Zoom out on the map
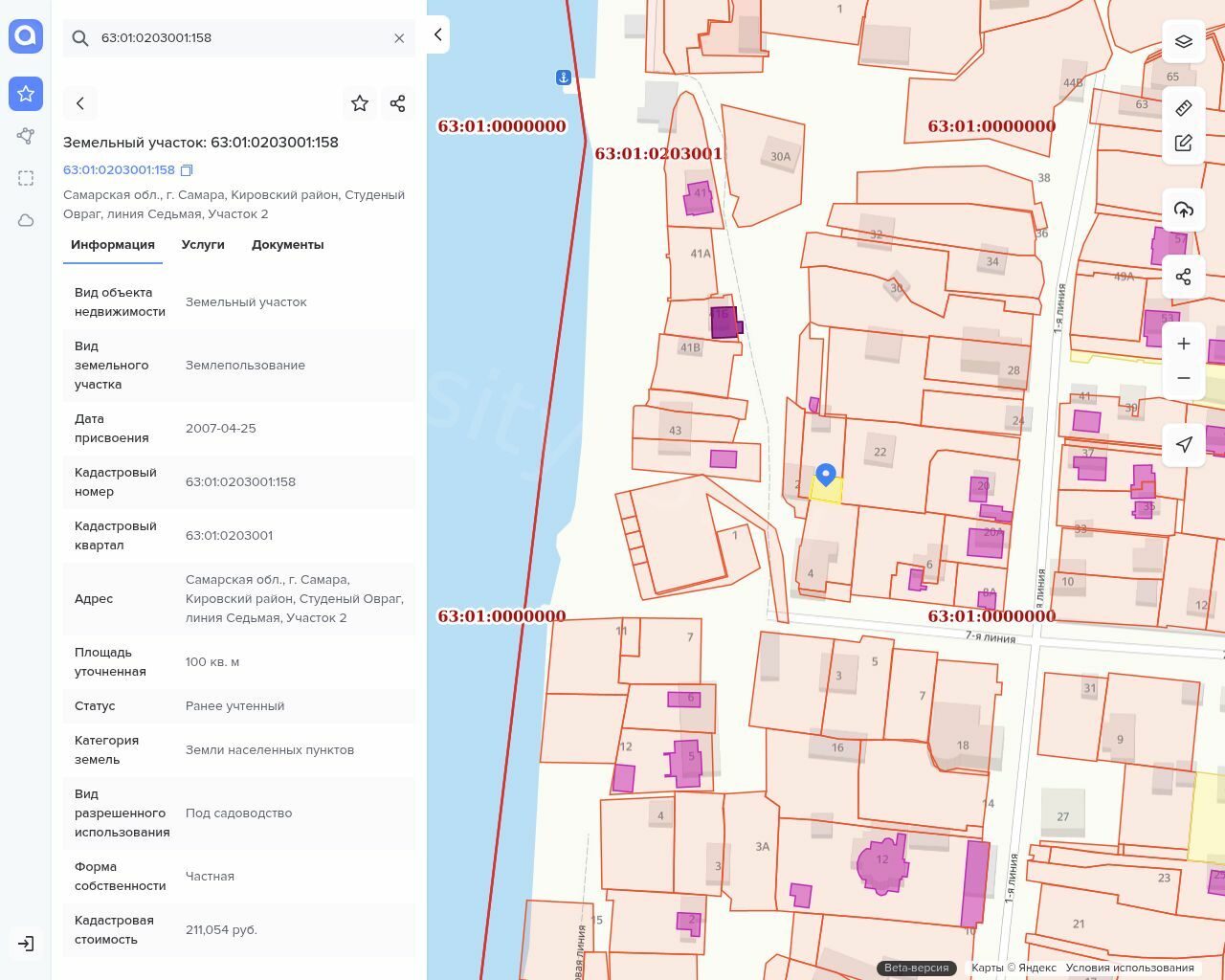 tap(1184, 378)
